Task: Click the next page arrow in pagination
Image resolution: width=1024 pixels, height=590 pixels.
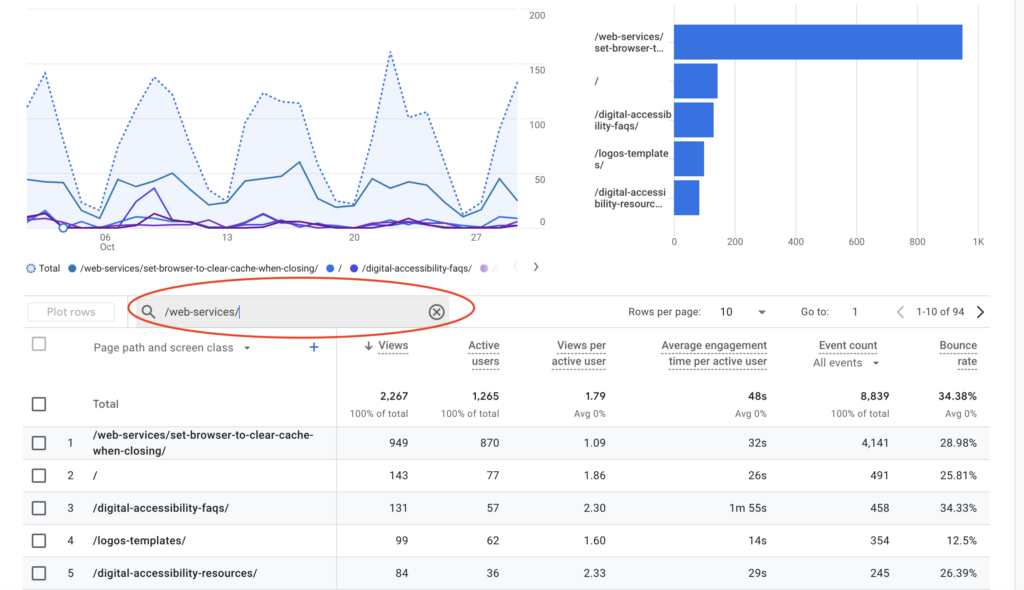Action: pyautogui.click(x=979, y=311)
